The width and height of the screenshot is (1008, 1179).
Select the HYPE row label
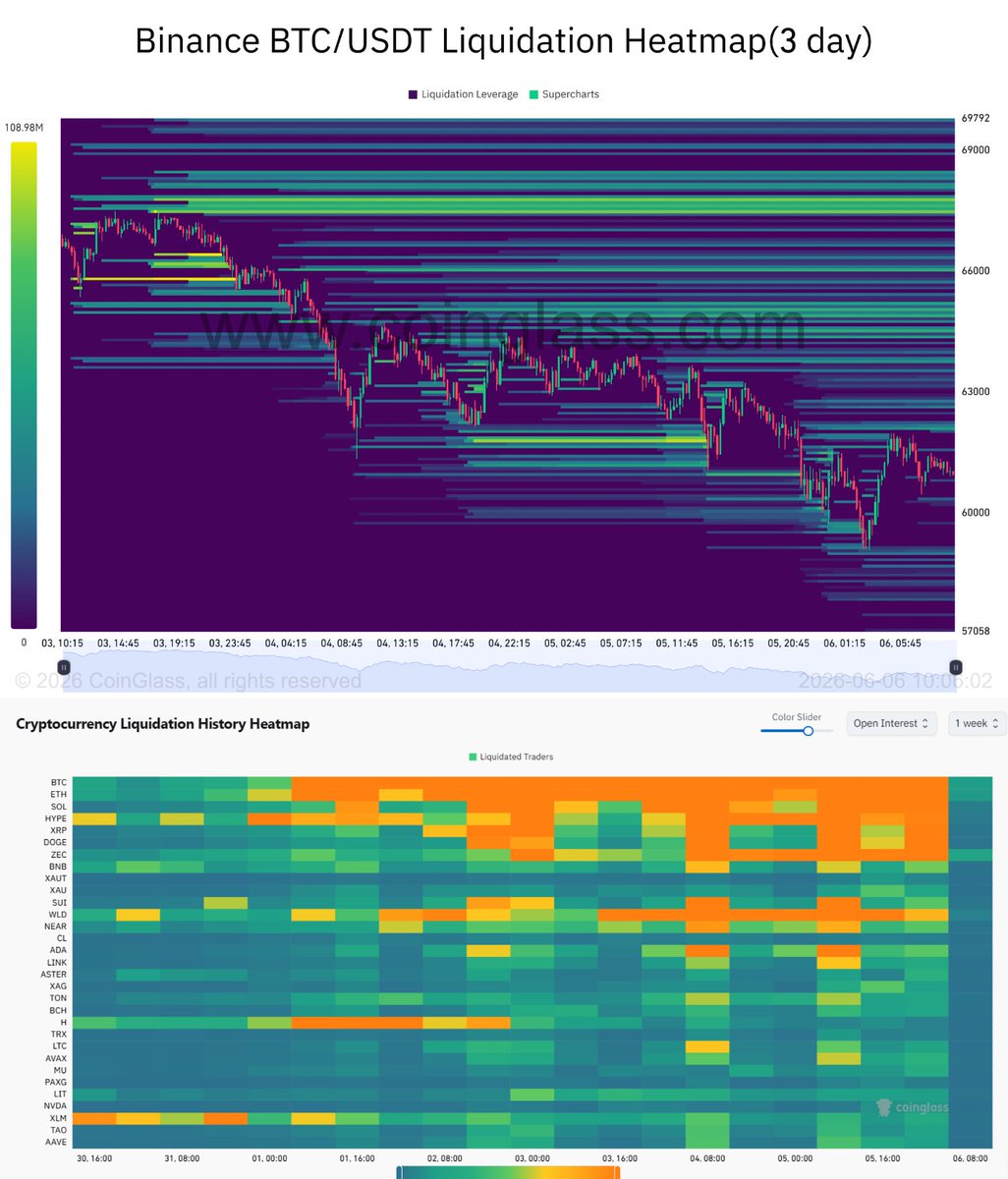(56, 818)
